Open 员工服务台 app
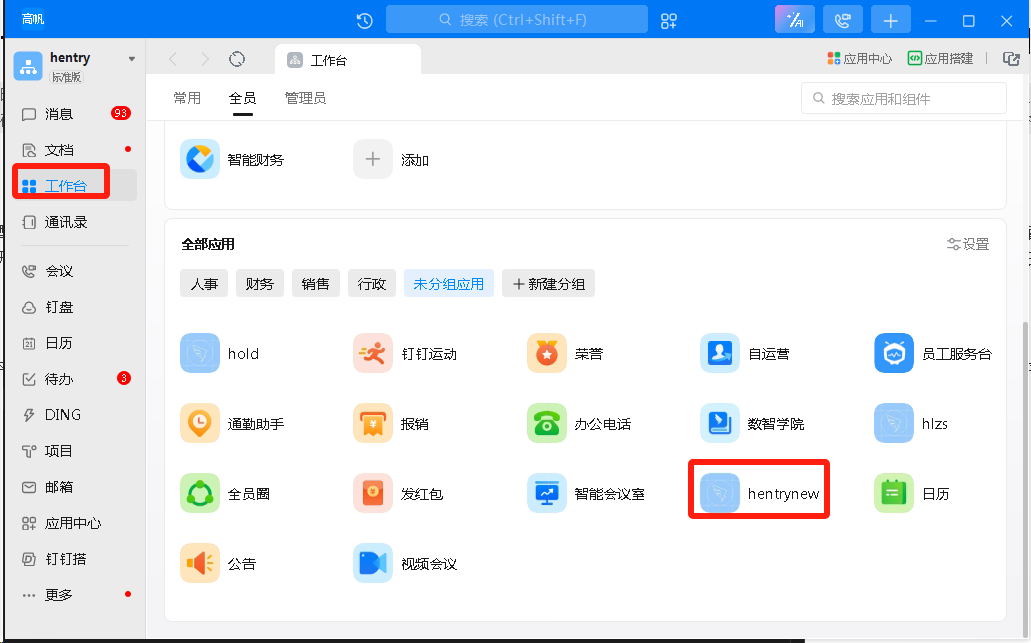Image resolution: width=1031 pixels, height=643 pixels. [894, 354]
